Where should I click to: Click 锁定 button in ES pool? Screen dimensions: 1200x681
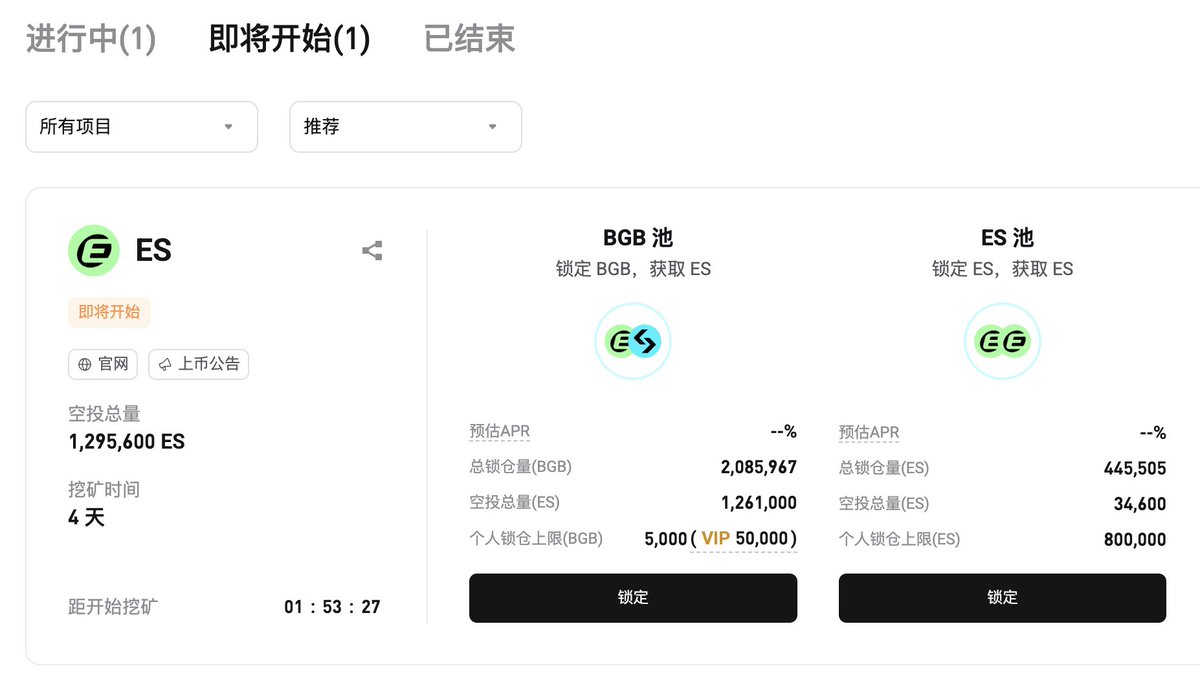[x=1002, y=598]
